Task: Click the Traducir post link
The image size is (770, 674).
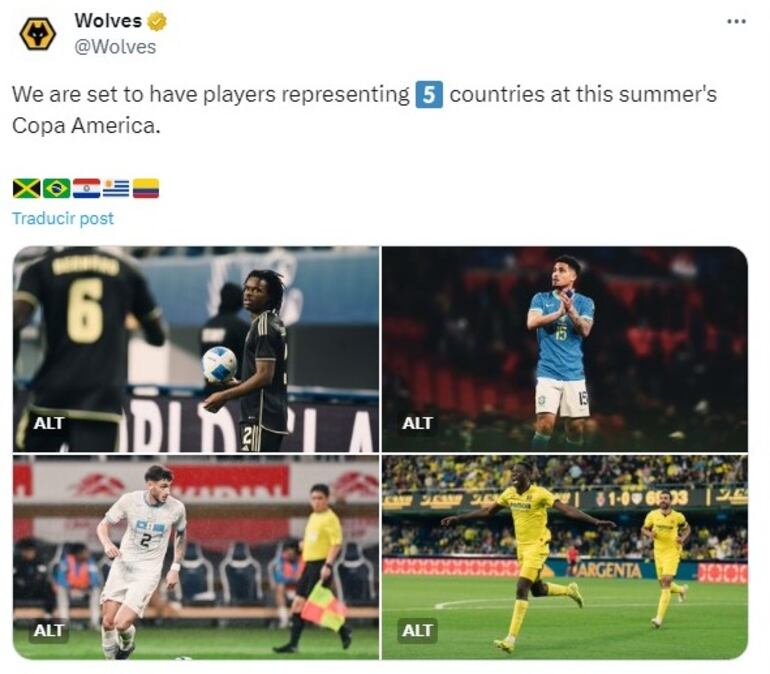Action: pyautogui.click(x=63, y=218)
